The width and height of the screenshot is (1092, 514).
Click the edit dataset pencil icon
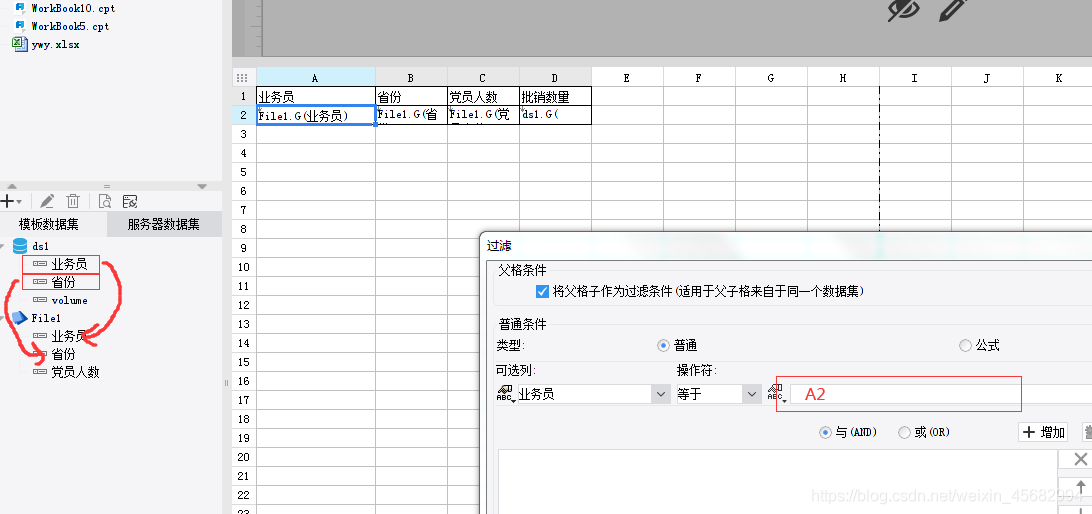(x=47, y=201)
